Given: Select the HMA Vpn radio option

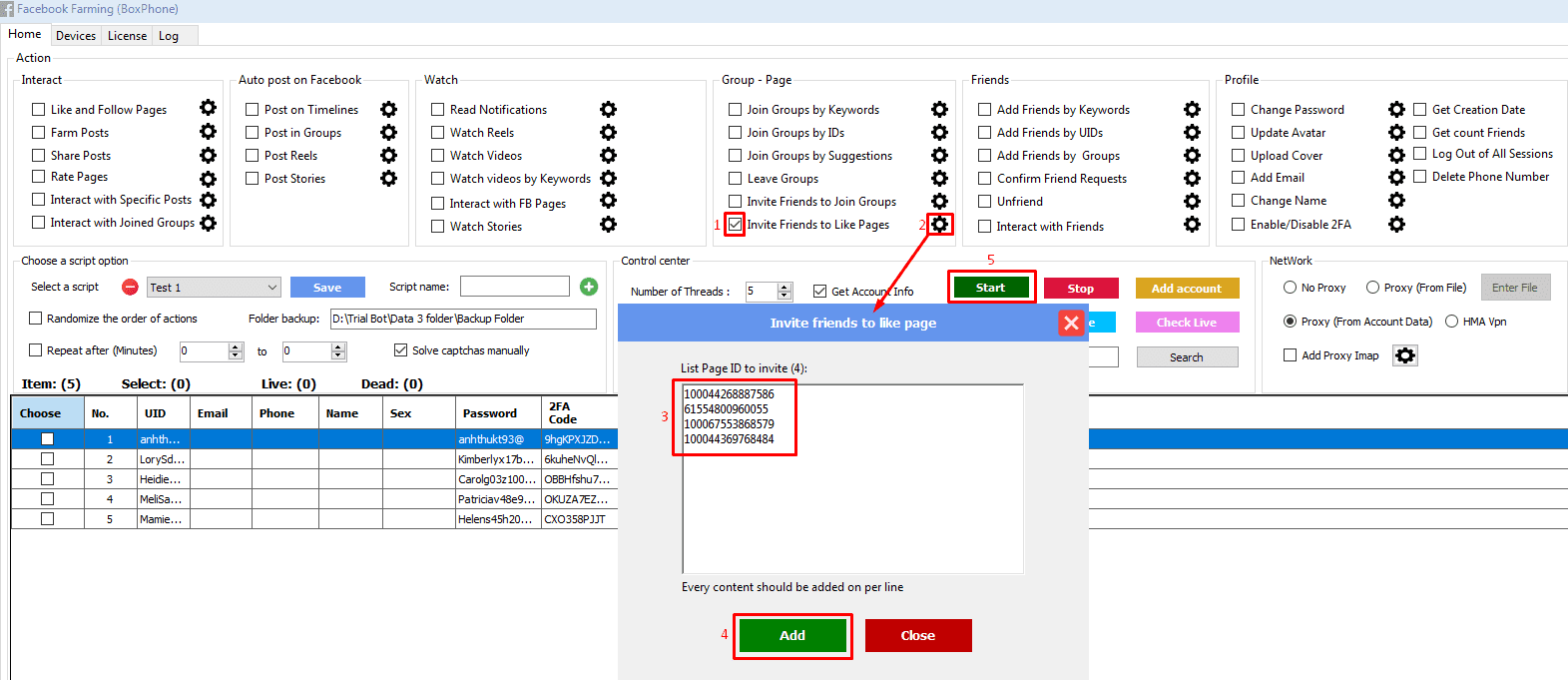Looking at the screenshot, I should click(1452, 322).
